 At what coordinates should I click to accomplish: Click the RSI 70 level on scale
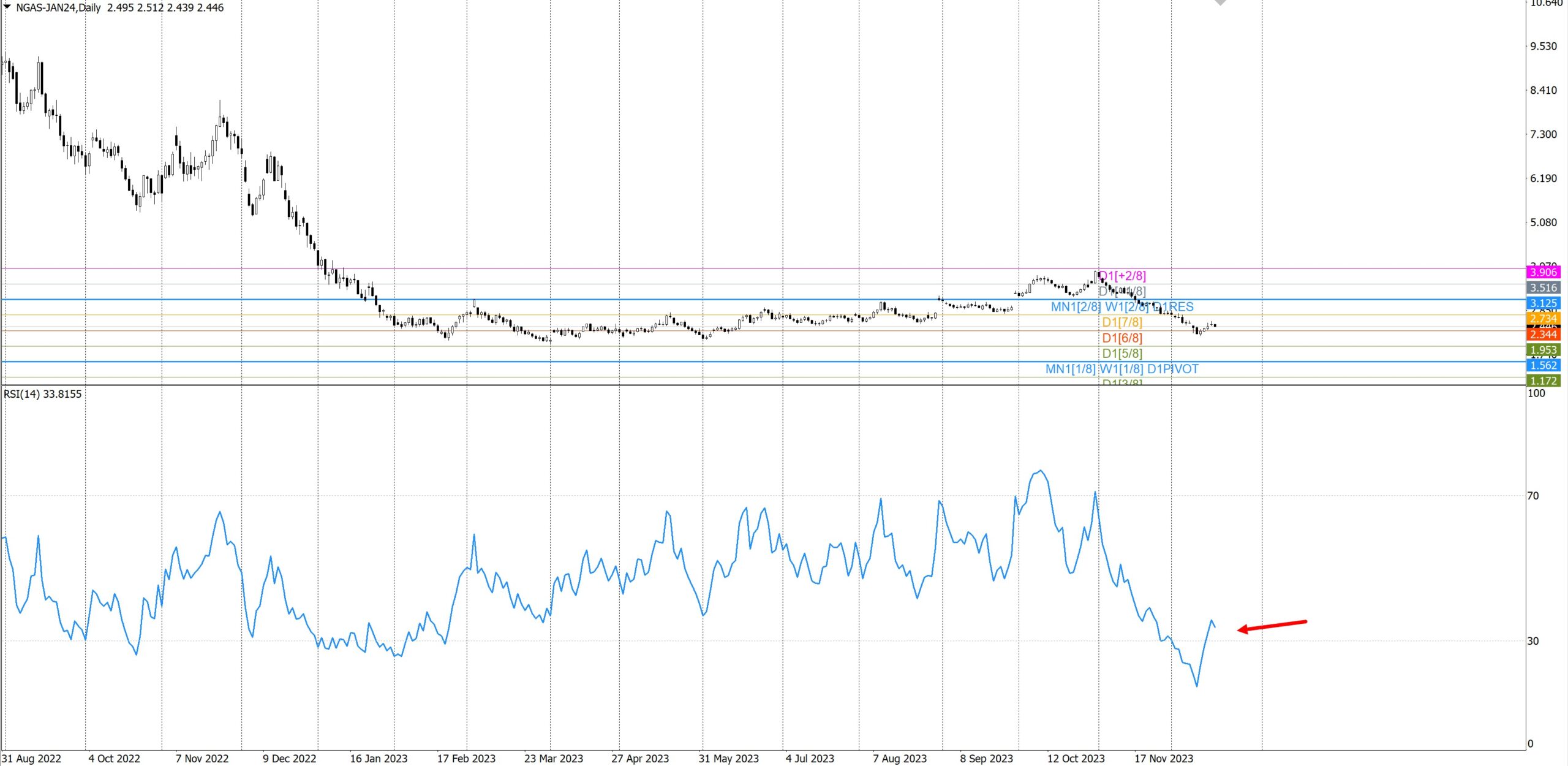1532,496
